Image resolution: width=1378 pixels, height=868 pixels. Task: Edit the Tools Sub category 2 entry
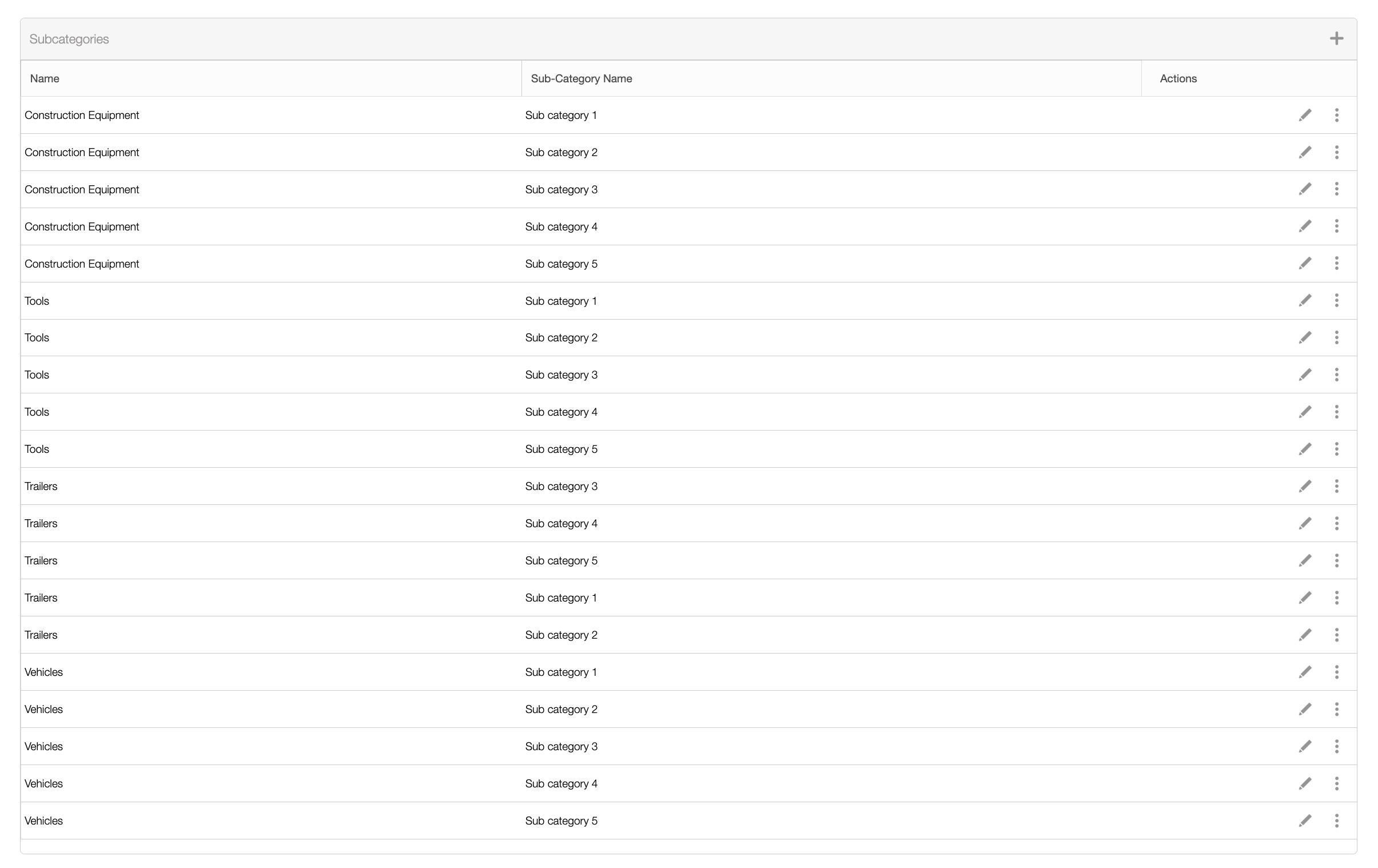(x=1305, y=337)
